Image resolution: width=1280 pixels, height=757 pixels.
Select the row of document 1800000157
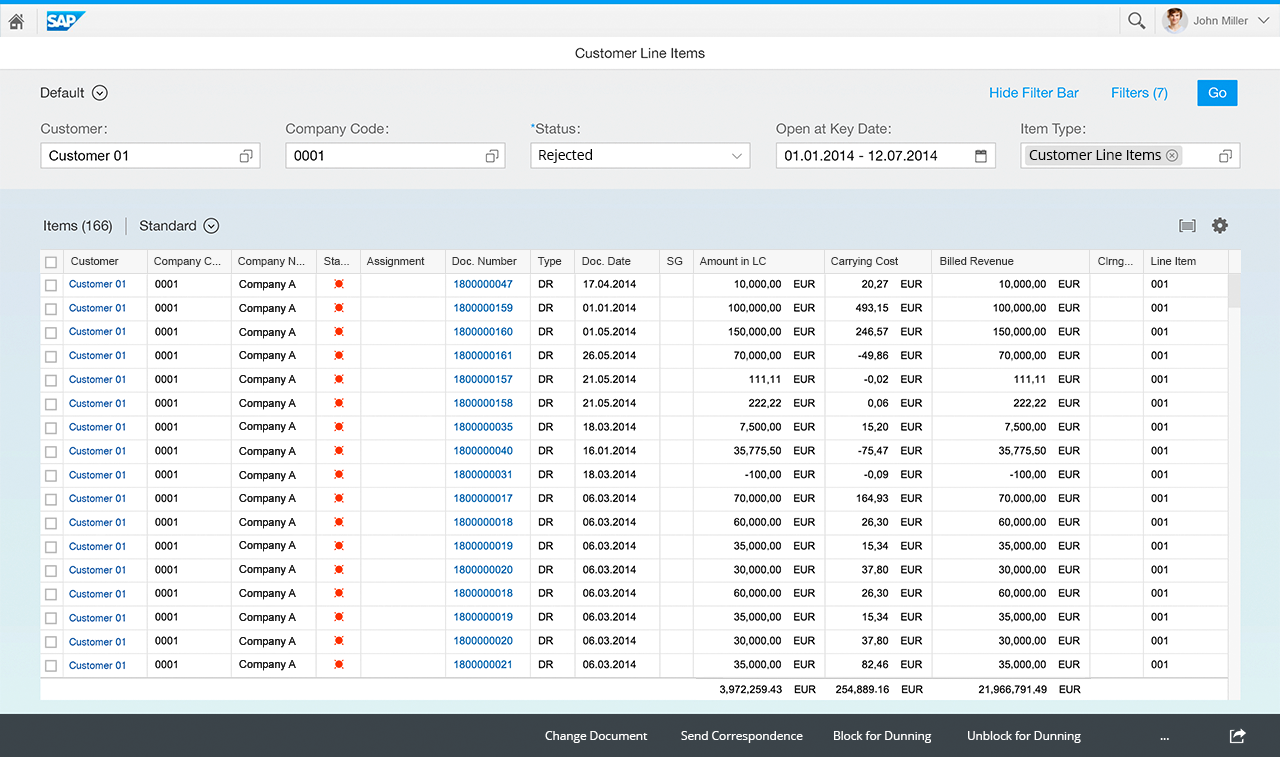coord(51,380)
